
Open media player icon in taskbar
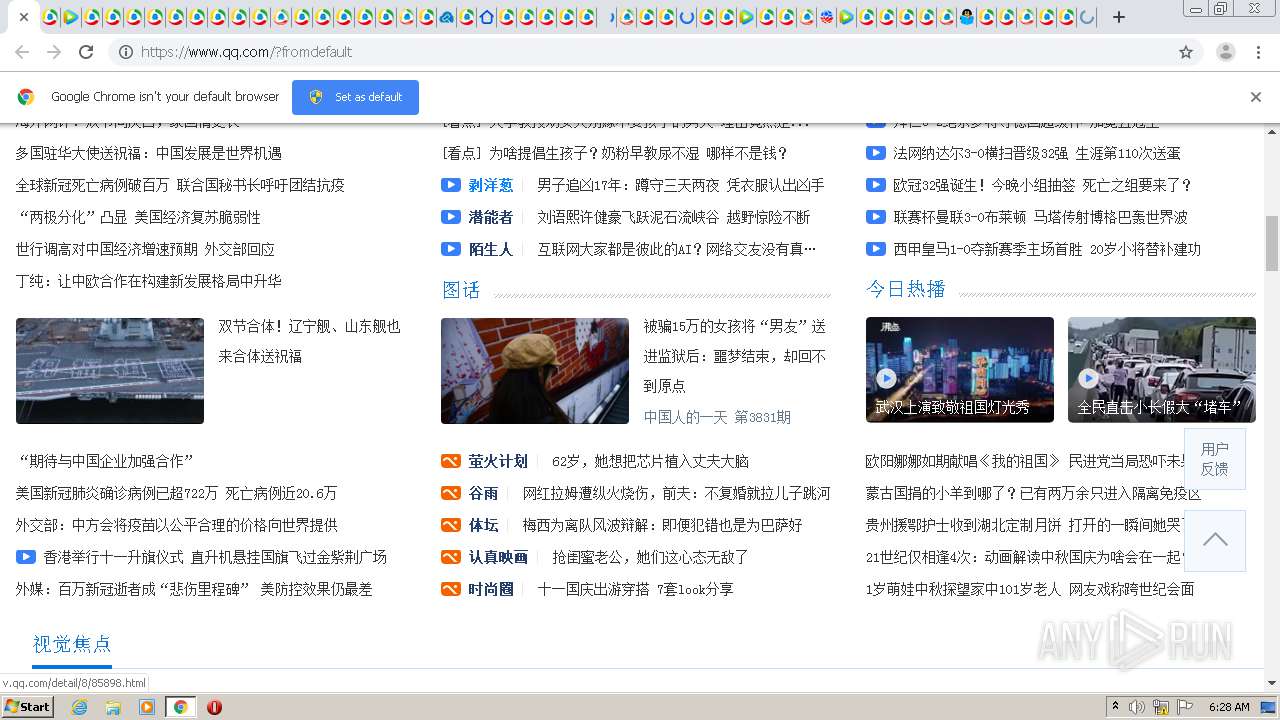coord(147,707)
